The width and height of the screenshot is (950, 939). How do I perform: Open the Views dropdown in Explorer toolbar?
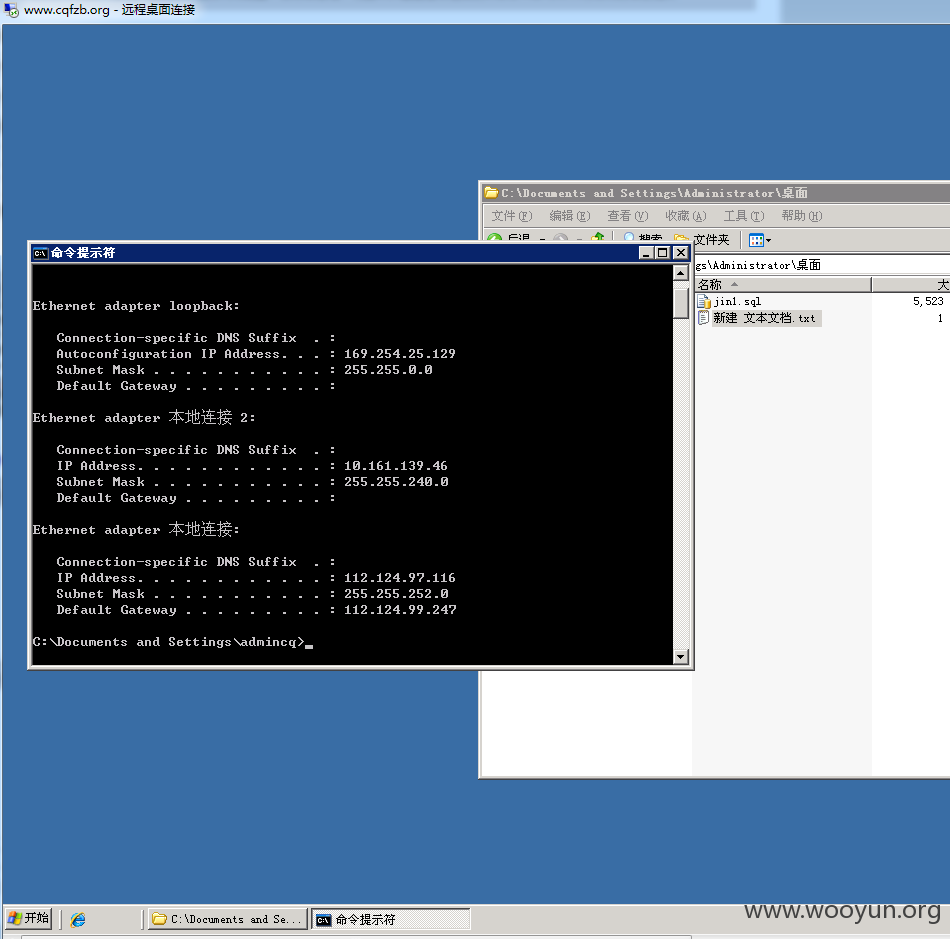pos(760,240)
